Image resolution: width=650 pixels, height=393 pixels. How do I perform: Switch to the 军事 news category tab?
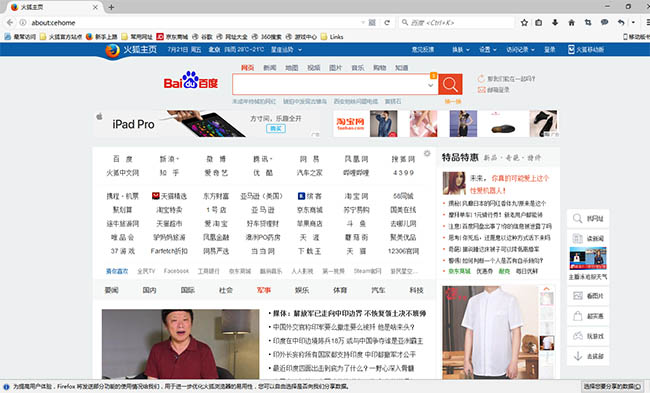pos(264,290)
